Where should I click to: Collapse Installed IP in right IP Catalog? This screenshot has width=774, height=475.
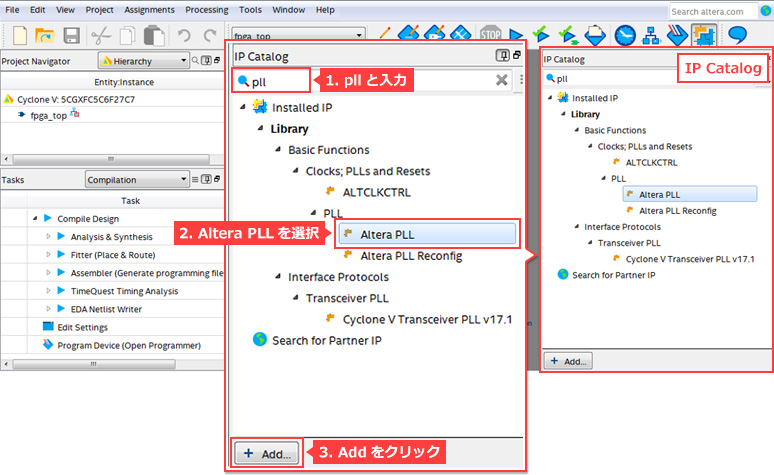[x=550, y=98]
